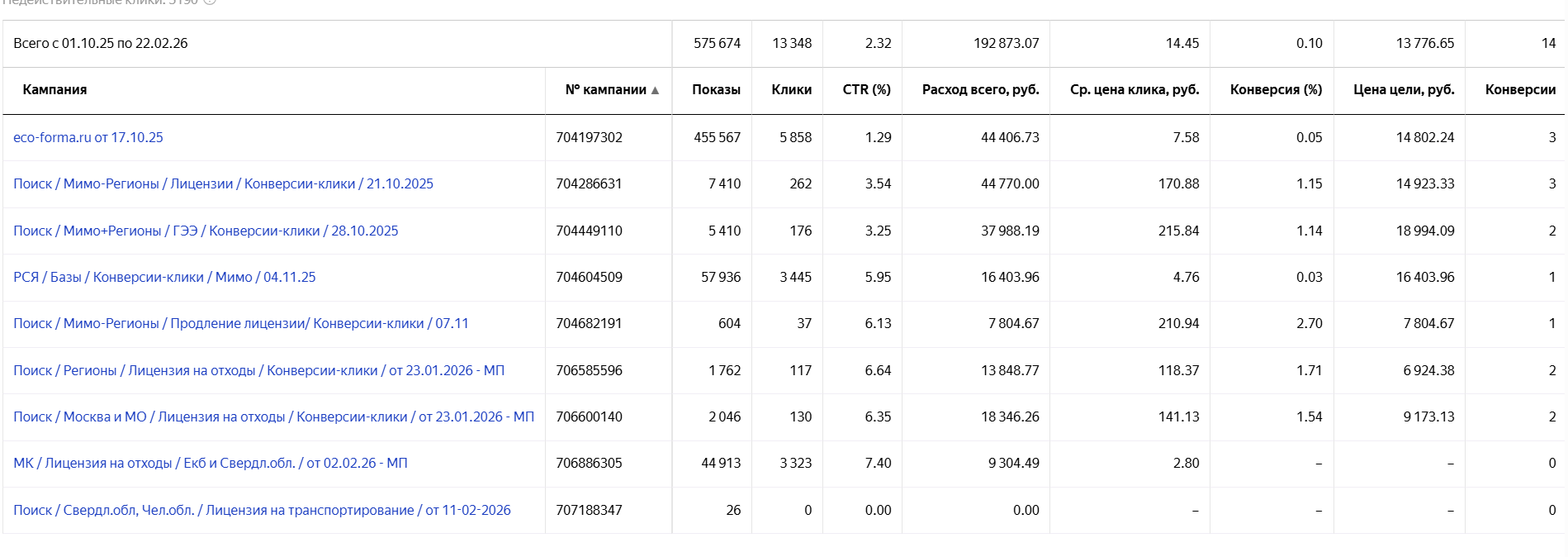Sort the table by Кампания column
This screenshot has width=1568, height=557.
[54, 89]
